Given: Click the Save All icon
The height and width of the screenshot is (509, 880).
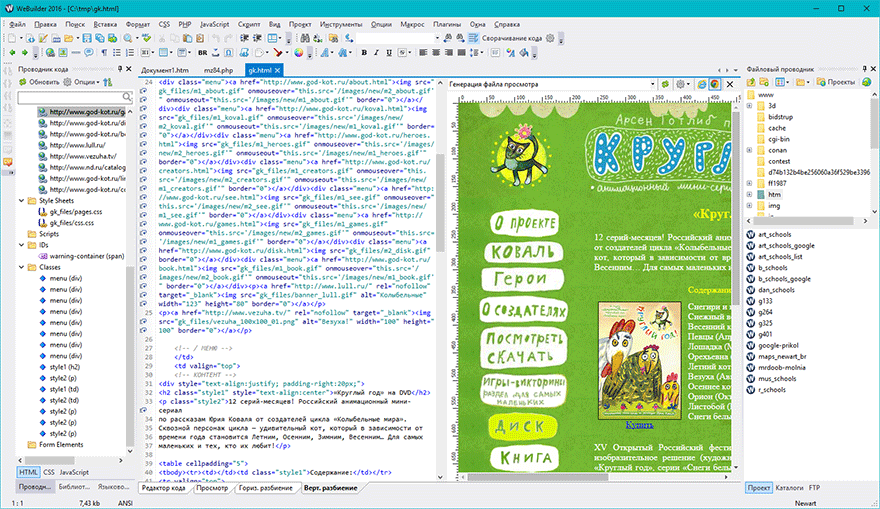Looking at the screenshot, I should click(99, 38).
